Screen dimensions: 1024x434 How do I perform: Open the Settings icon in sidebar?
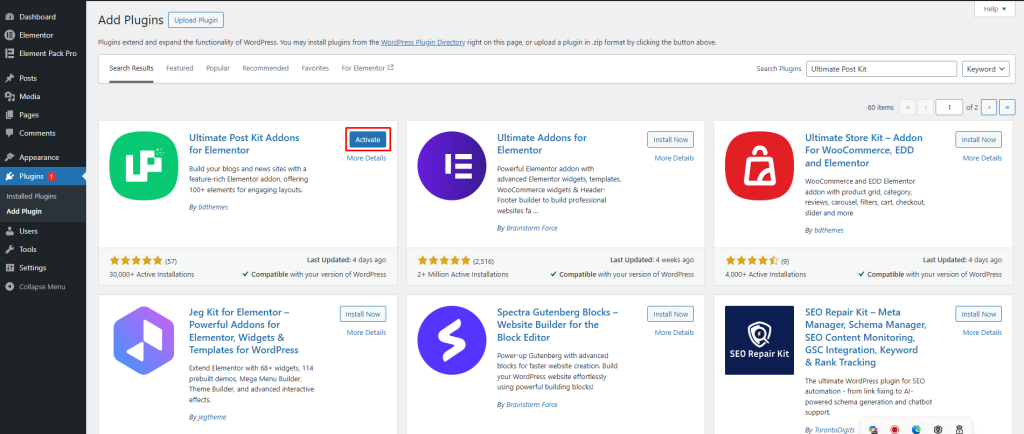9,268
